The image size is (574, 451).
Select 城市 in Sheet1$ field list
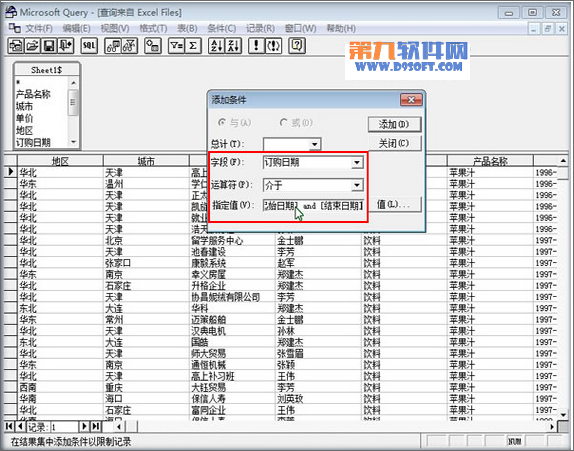[25, 107]
